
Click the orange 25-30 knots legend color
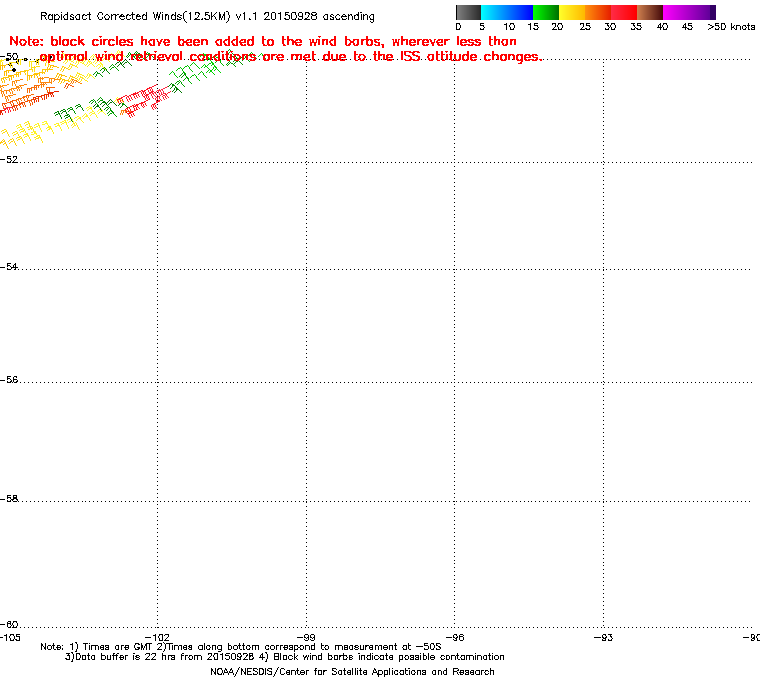tap(598, 12)
